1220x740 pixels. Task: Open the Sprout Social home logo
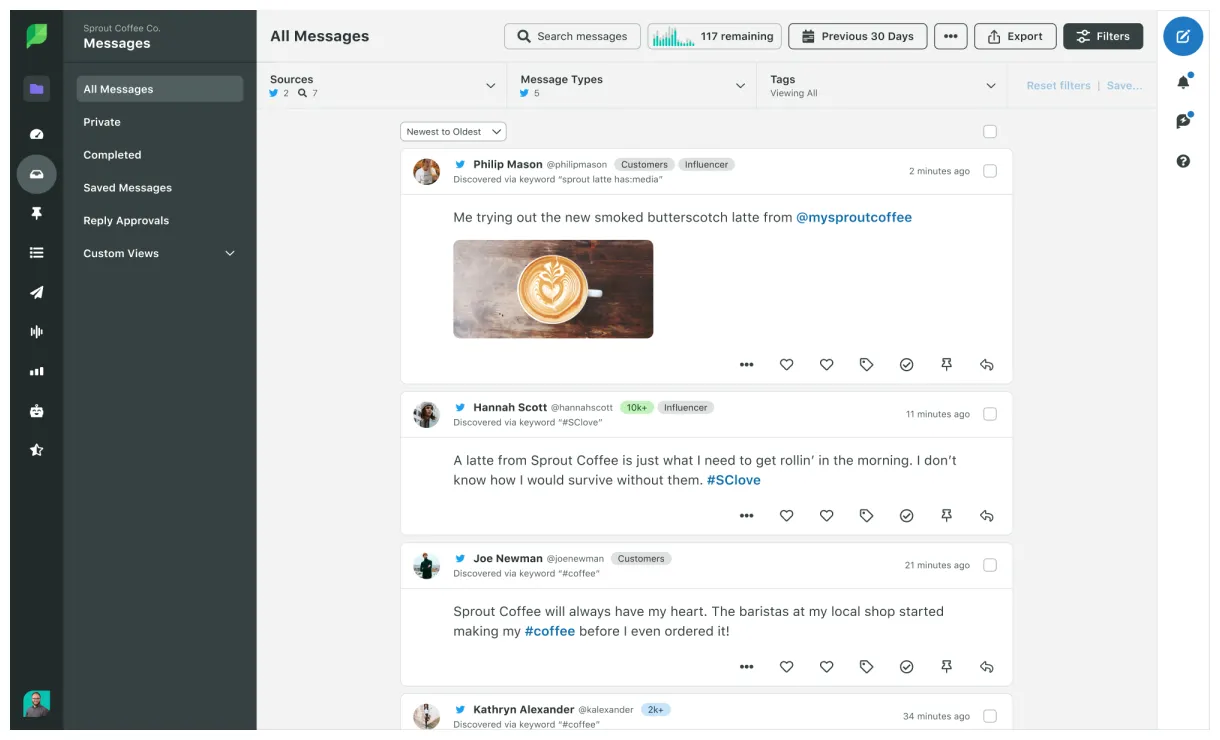[x=36, y=34]
